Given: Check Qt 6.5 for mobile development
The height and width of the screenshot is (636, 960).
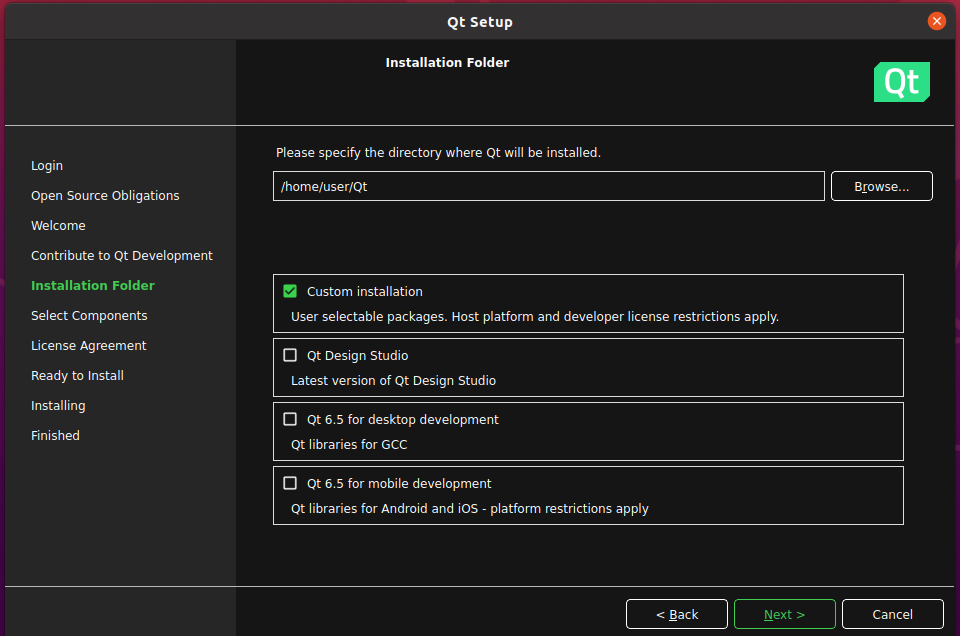Looking at the screenshot, I should (290, 484).
